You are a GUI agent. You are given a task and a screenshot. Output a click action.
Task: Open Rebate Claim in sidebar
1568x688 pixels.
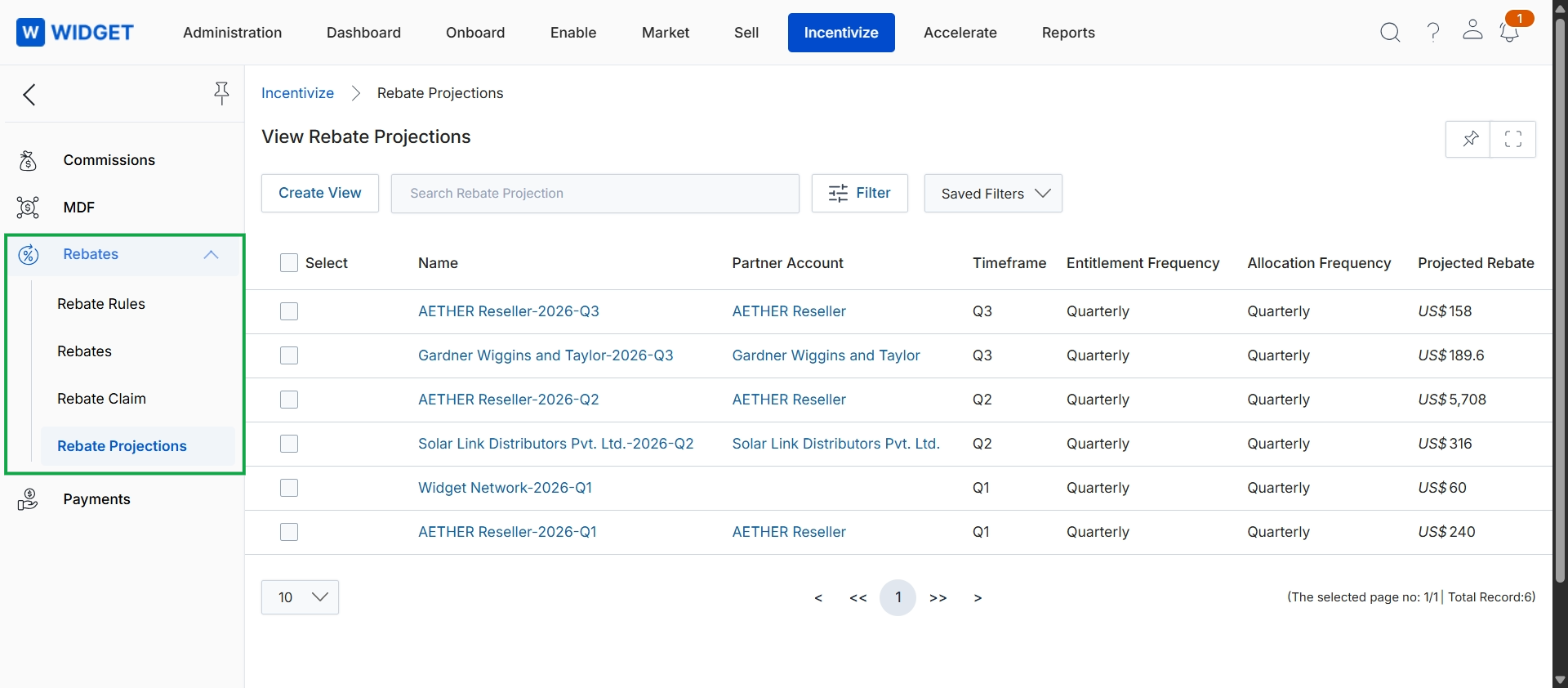[102, 399]
